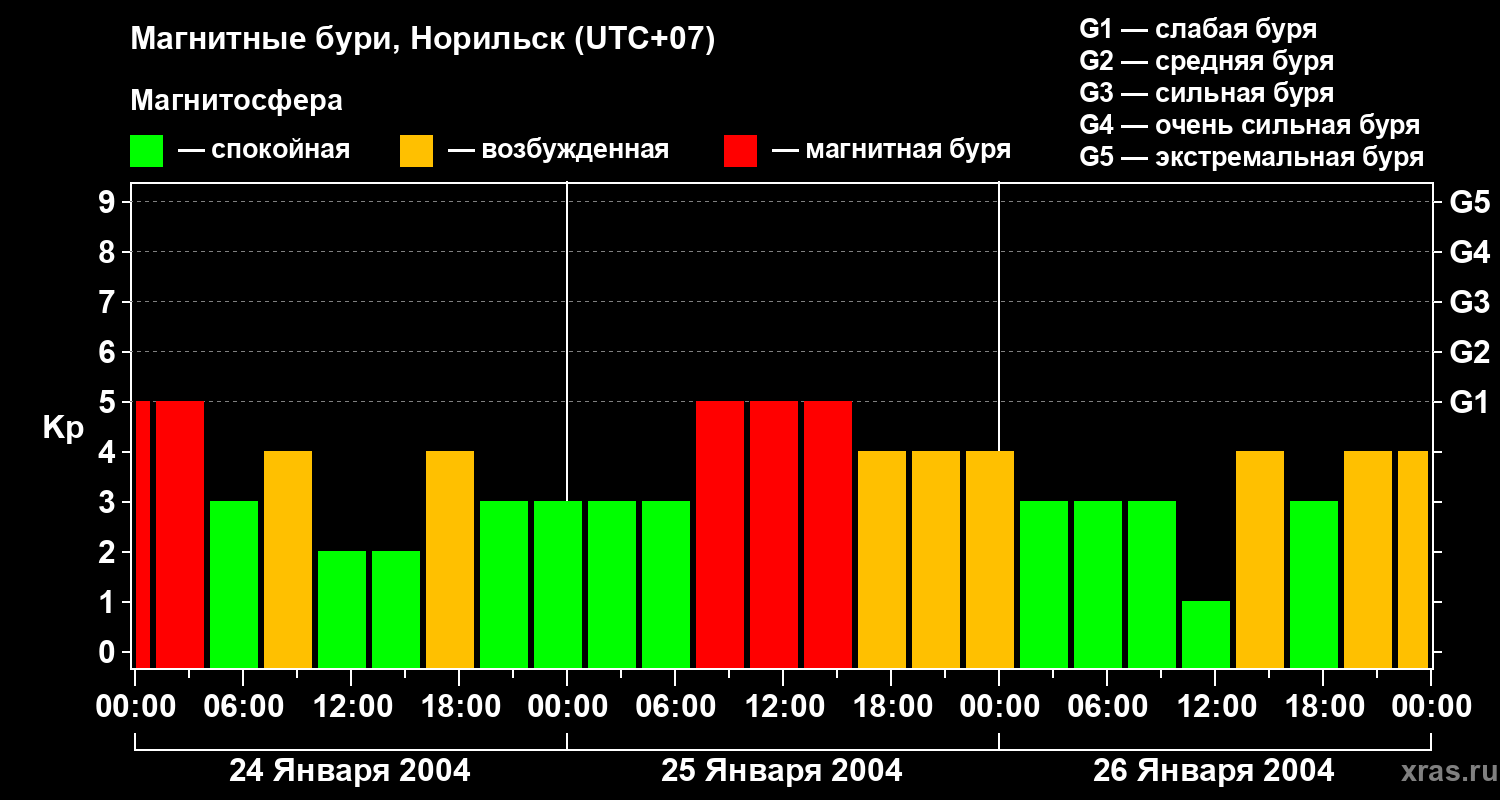The image size is (1500, 800).
Task: Select the green Kp 3 bar at 06:00 on 24 January
Action: [x=234, y=584]
